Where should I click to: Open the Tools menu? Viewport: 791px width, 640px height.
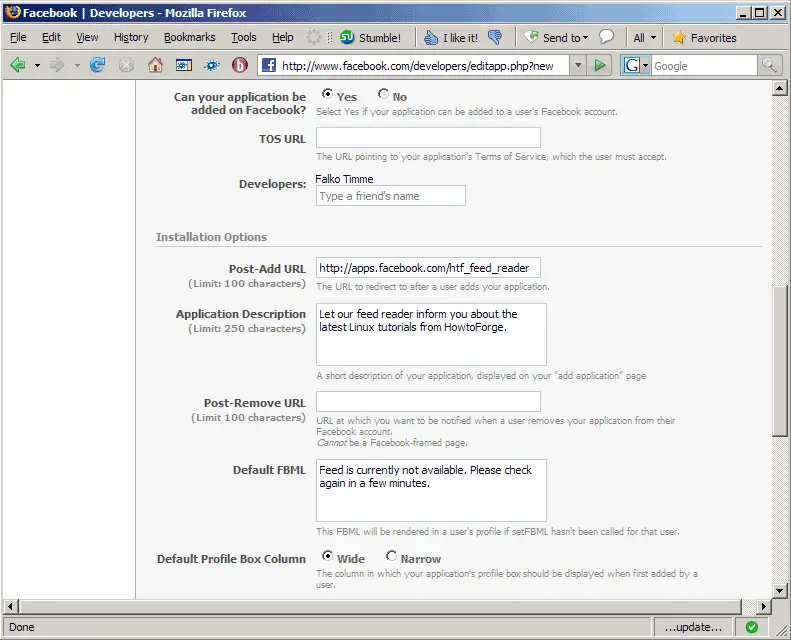(244, 37)
